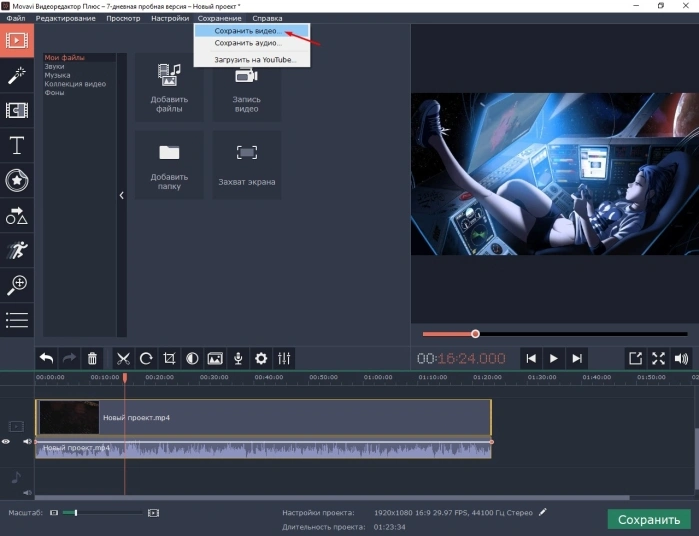Viewport: 699px width, 536px height.
Task: Select the Новый проект.mp4 video clip
Action: point(263,417)
